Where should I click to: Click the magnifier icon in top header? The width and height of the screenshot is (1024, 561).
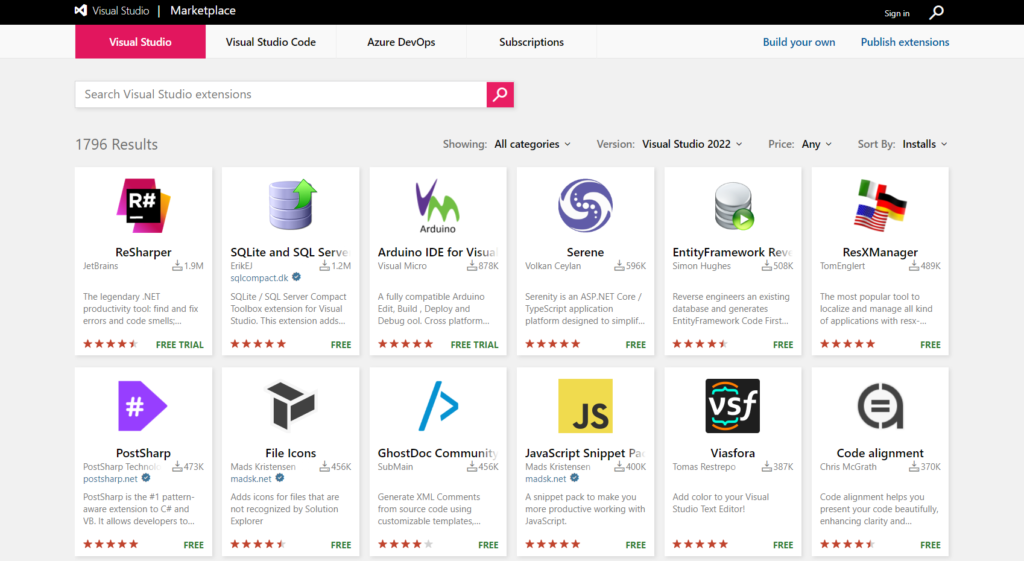pyautogui.click(x=936, y=13)
